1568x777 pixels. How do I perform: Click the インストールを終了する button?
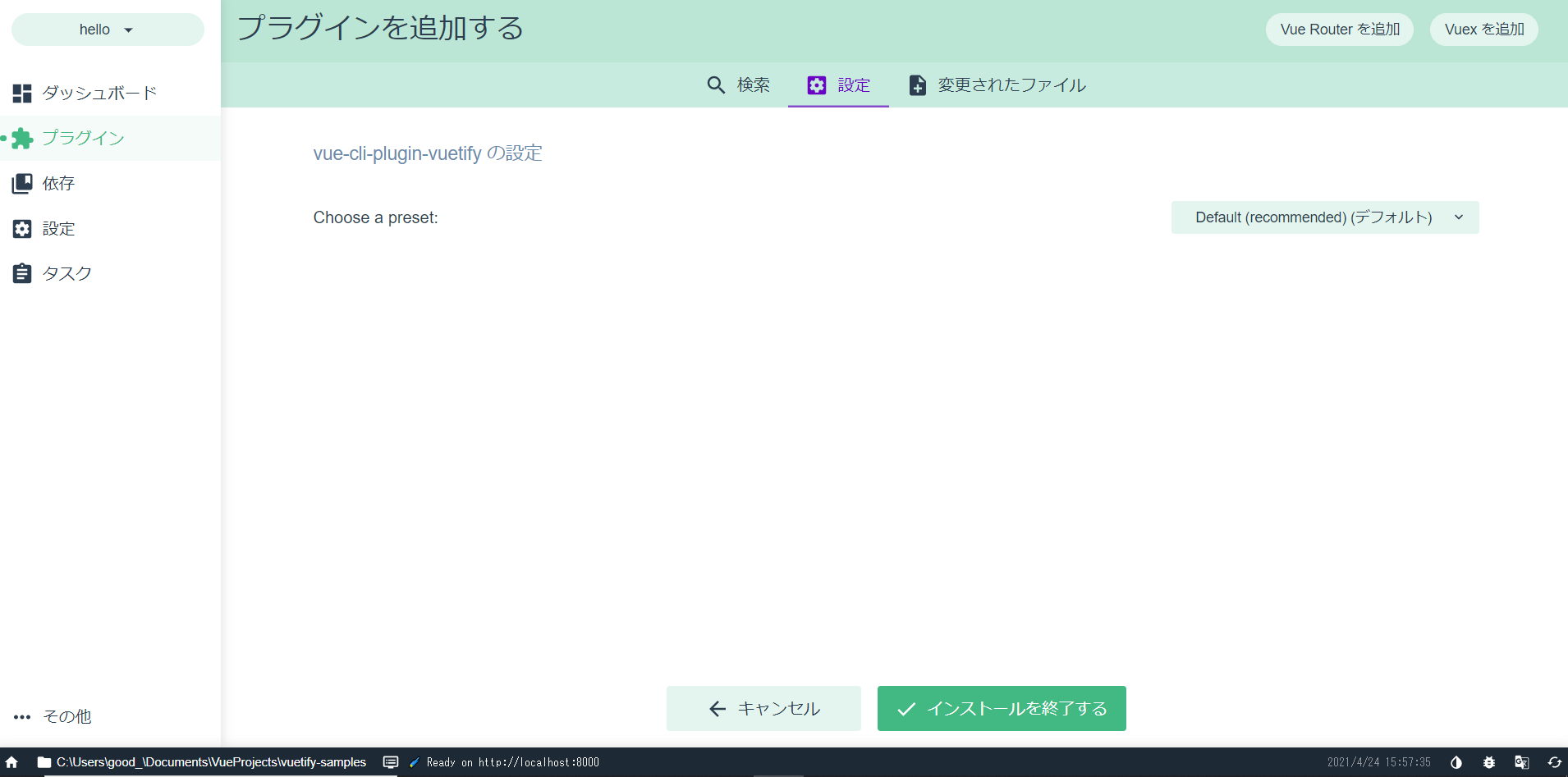point(1001,708)
